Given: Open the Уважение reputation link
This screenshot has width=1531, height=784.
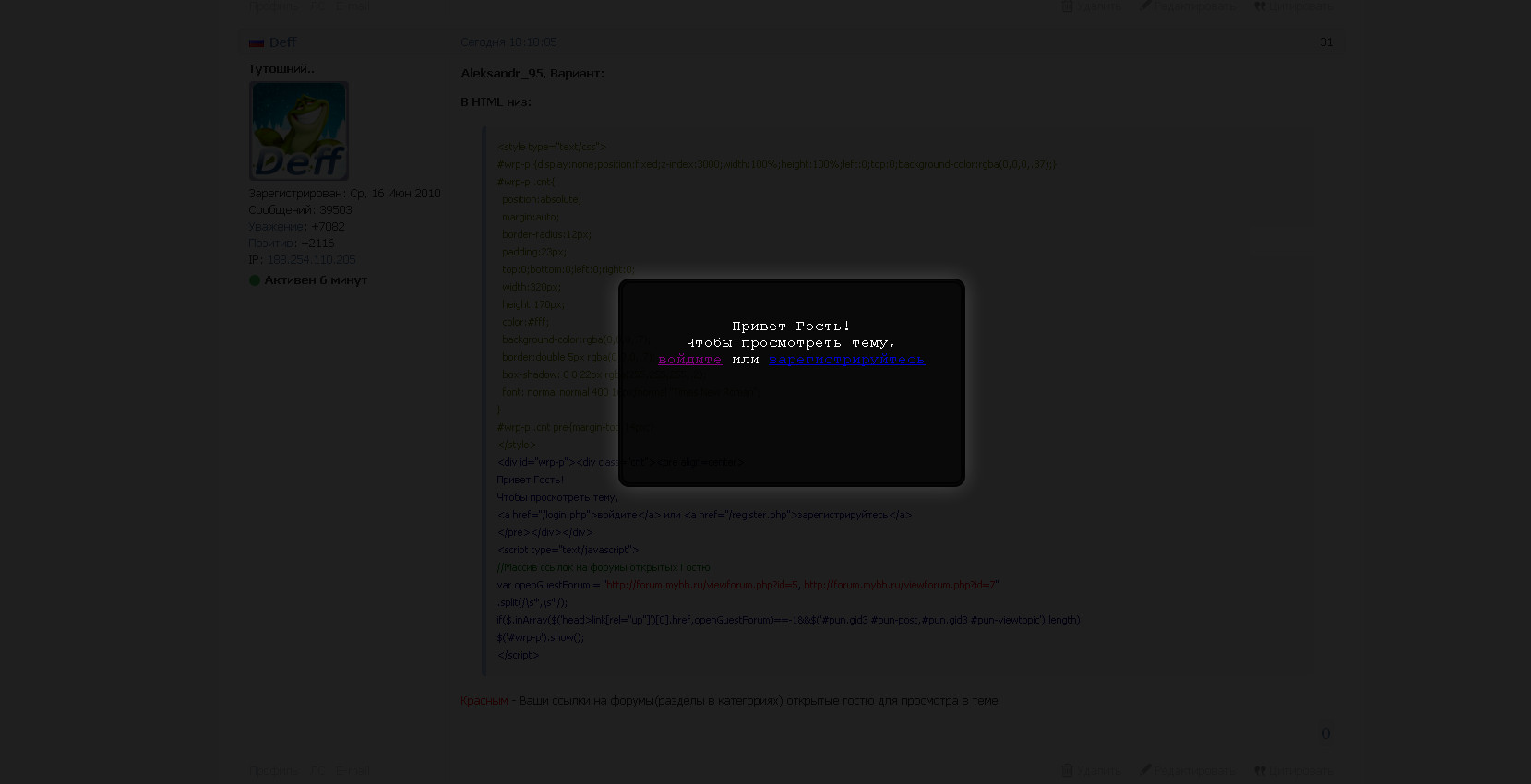Looking at the screenshot, I should coord(276,227).
